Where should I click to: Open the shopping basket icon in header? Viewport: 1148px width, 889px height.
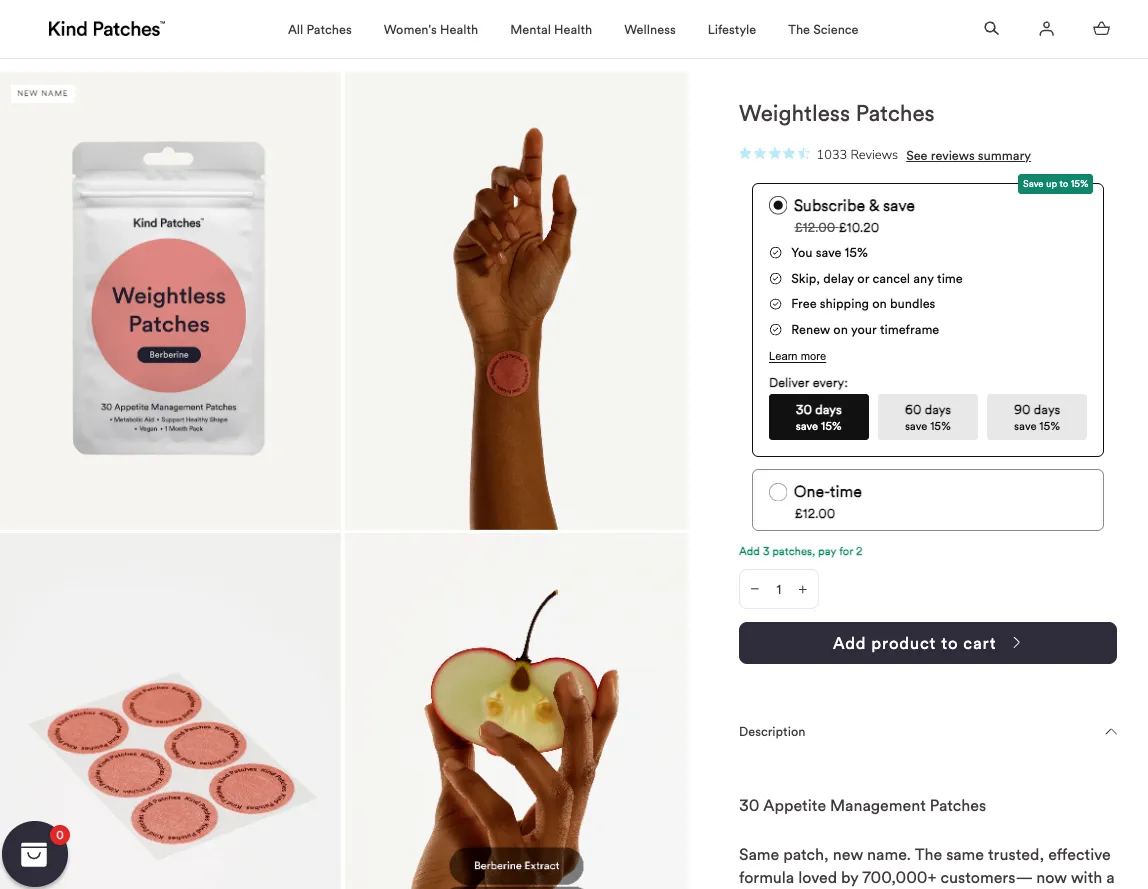[x=1101, y=29]
